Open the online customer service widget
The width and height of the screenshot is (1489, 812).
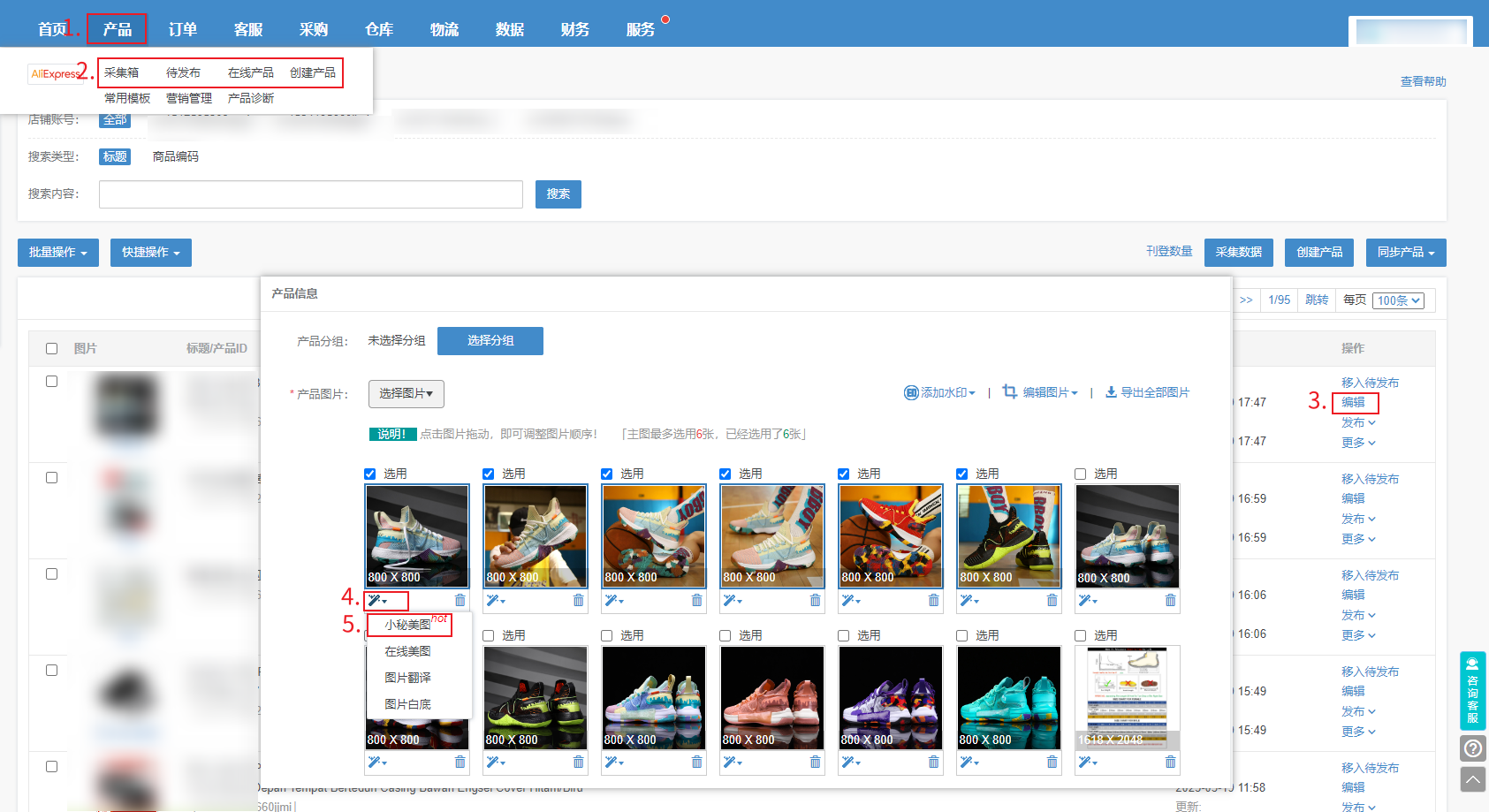pyautogui.click(x=1472, y=690)
